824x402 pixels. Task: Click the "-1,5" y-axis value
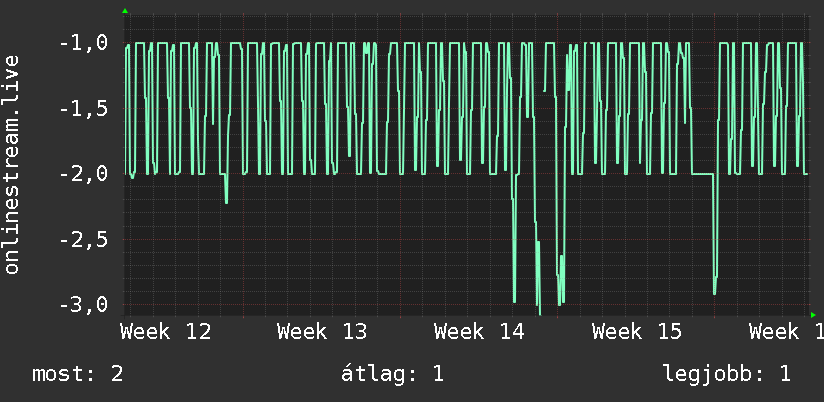83,109
